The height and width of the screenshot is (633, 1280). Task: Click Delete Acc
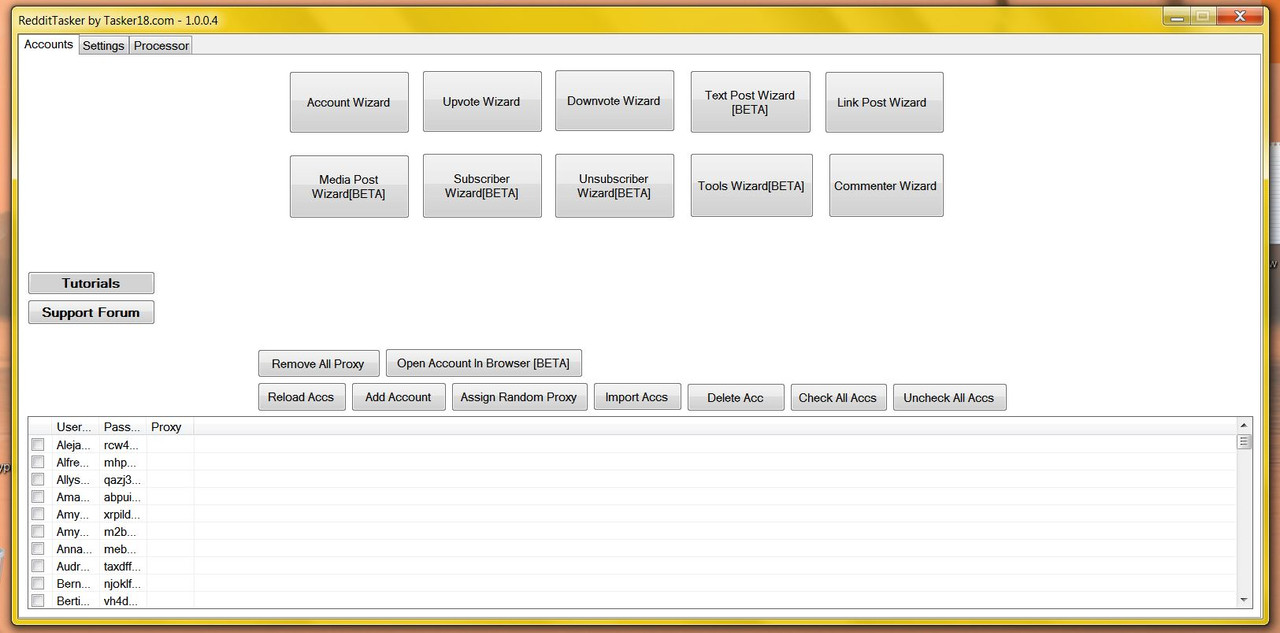coord(736,397)
